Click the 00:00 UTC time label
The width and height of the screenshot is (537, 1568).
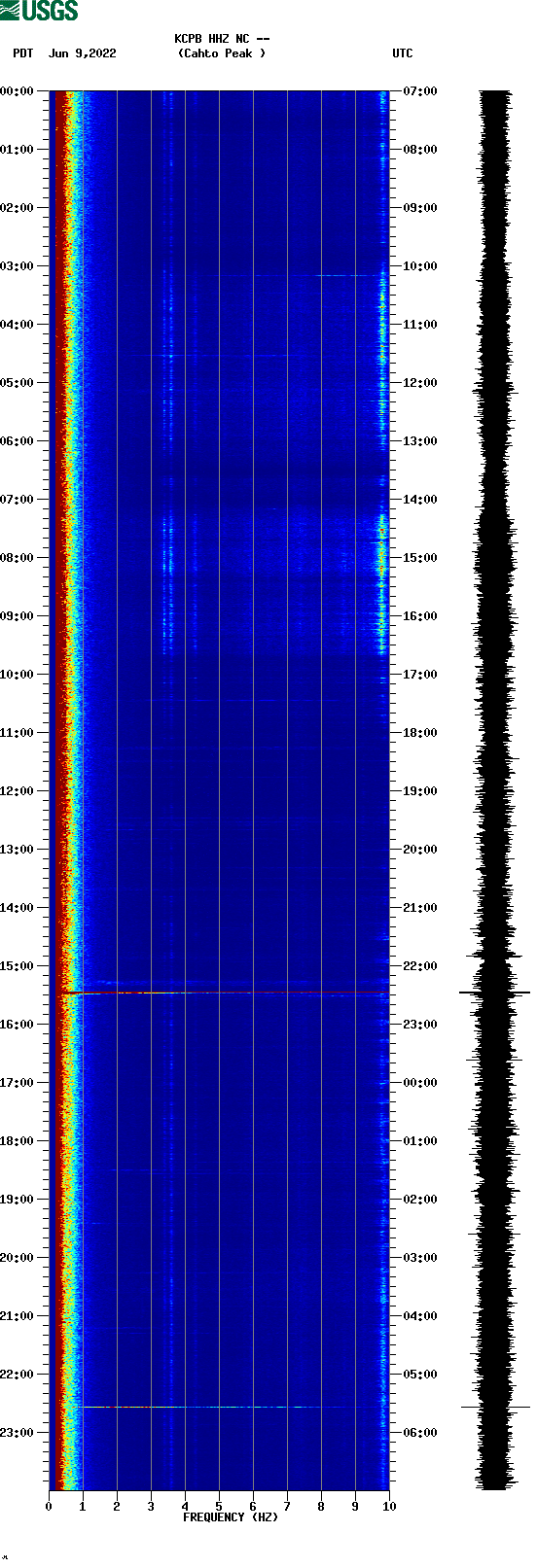point(420,1083)
